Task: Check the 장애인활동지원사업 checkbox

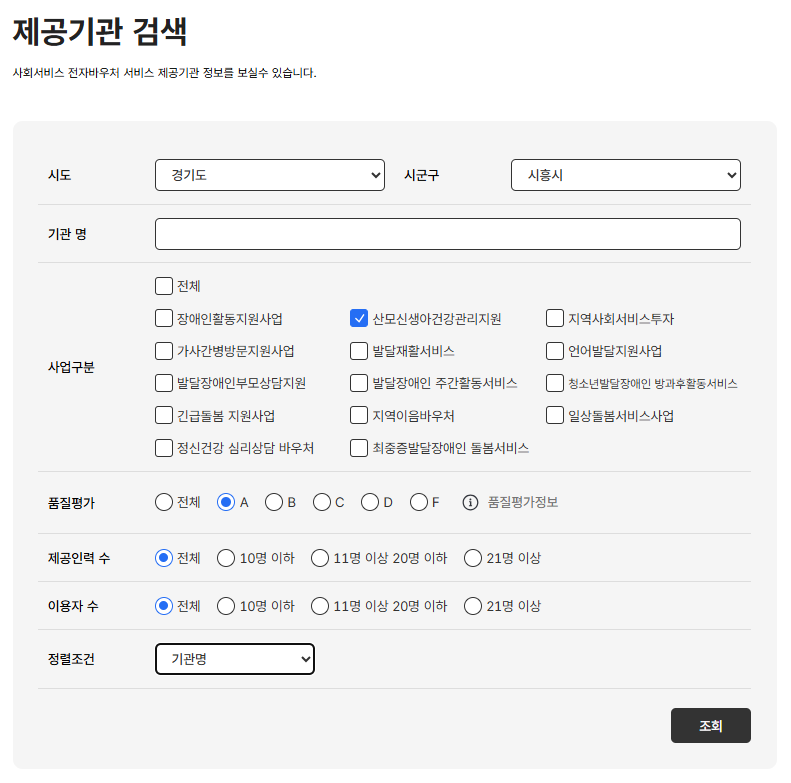Action: click(x=164, y=318)
